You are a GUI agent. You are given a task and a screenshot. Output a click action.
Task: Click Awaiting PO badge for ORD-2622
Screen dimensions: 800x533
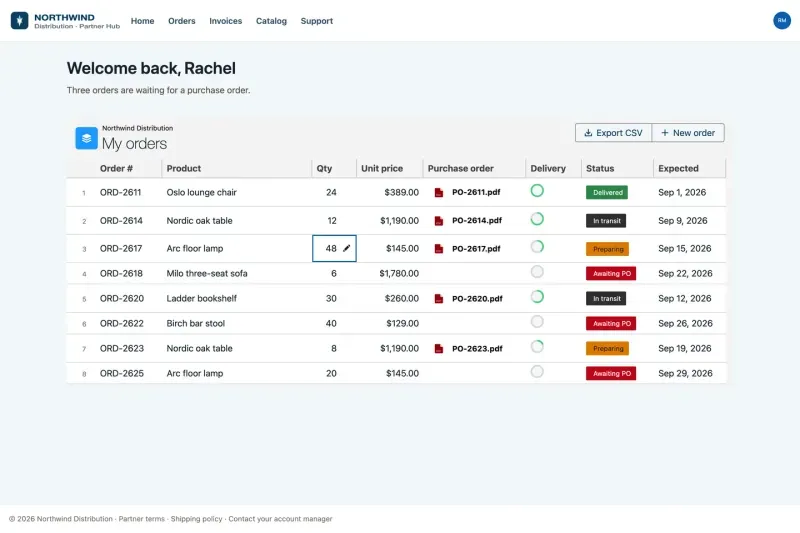pos(611,323)
